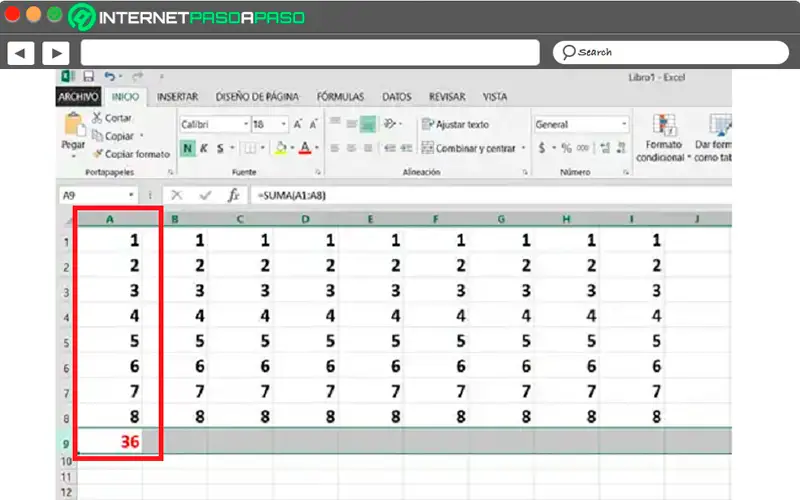The image size is (800, 500).
Task: Undo the last action
Action: pyautogui.click(x=110, y=77)
